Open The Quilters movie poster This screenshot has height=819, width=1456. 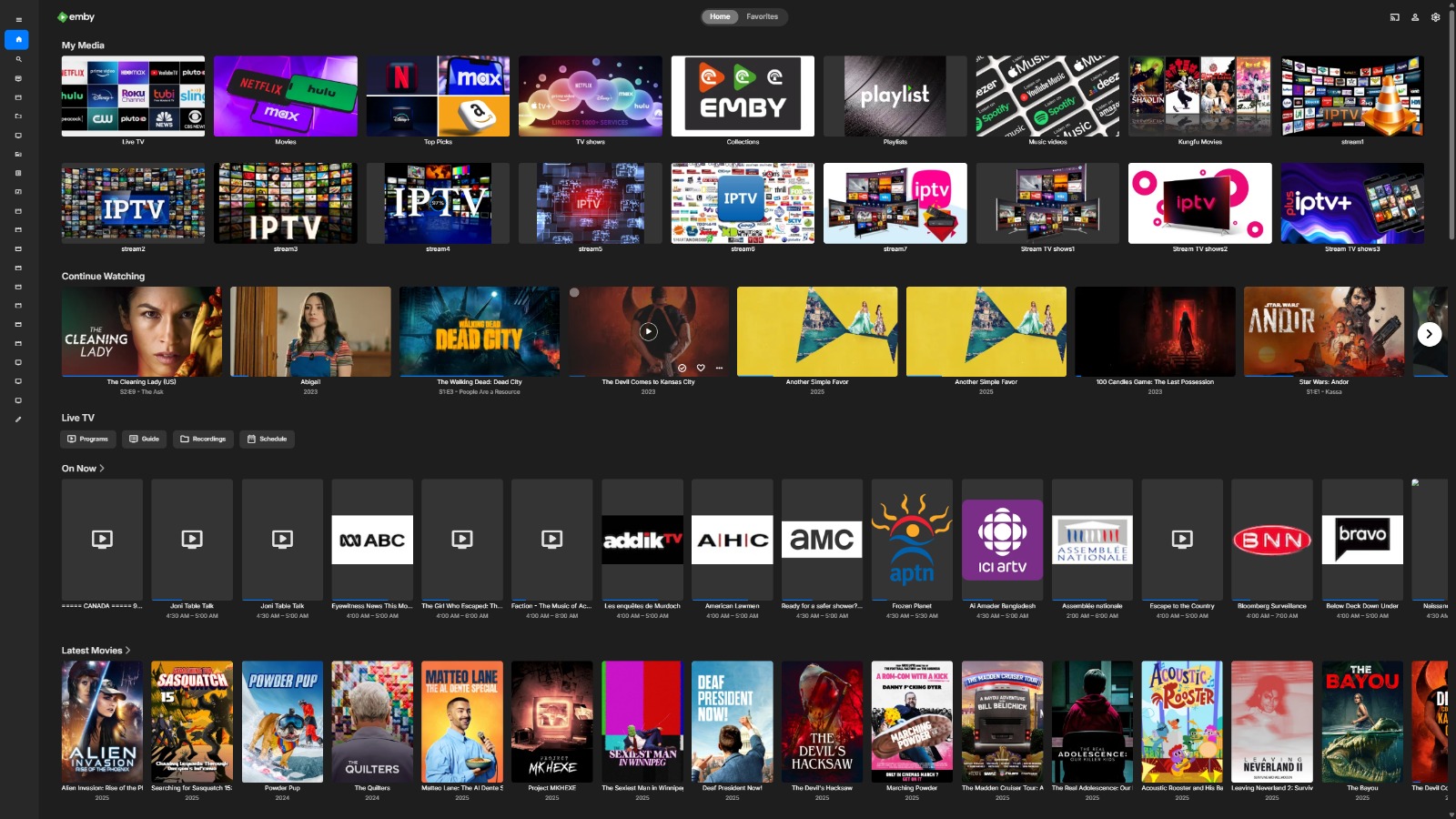(372, 722)
